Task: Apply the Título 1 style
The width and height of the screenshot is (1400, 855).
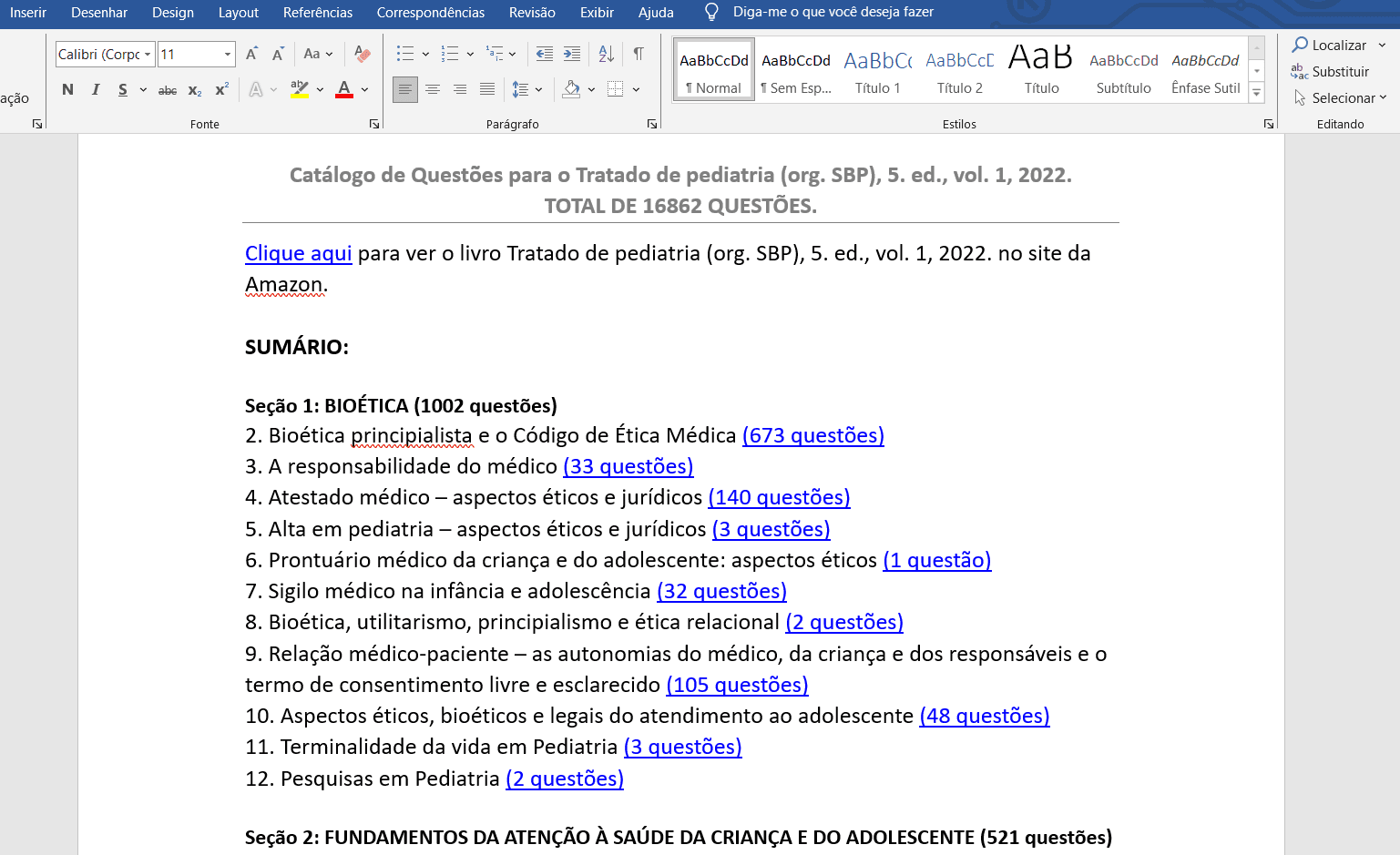Action: click(x=878, y=69)
